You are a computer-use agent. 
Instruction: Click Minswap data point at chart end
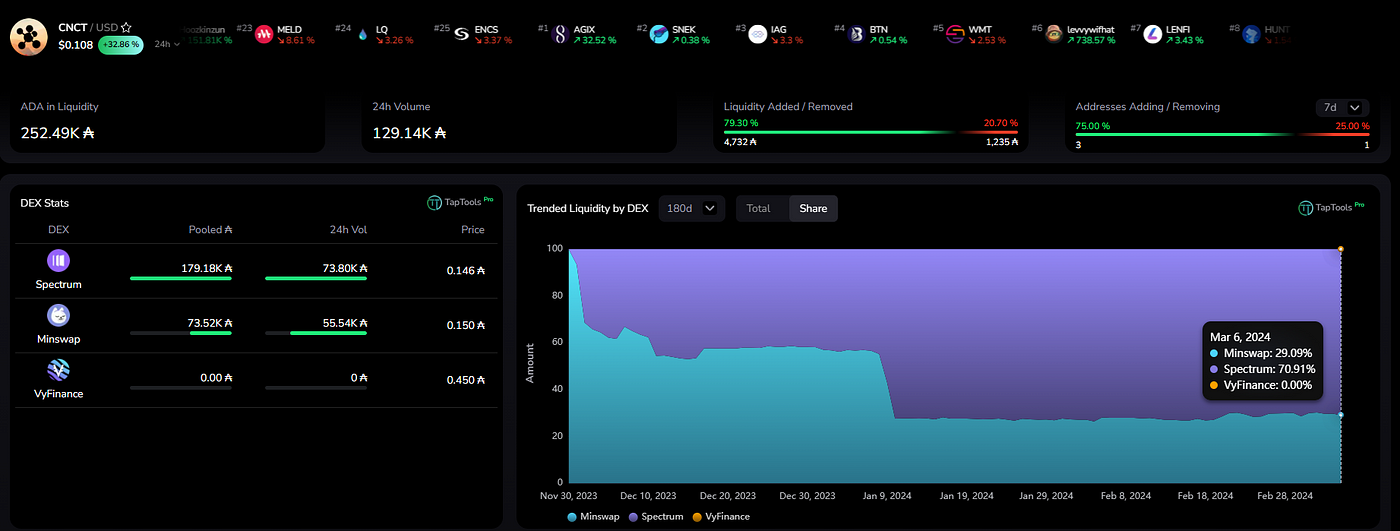pyautogui.click(x=1340, y=414)
